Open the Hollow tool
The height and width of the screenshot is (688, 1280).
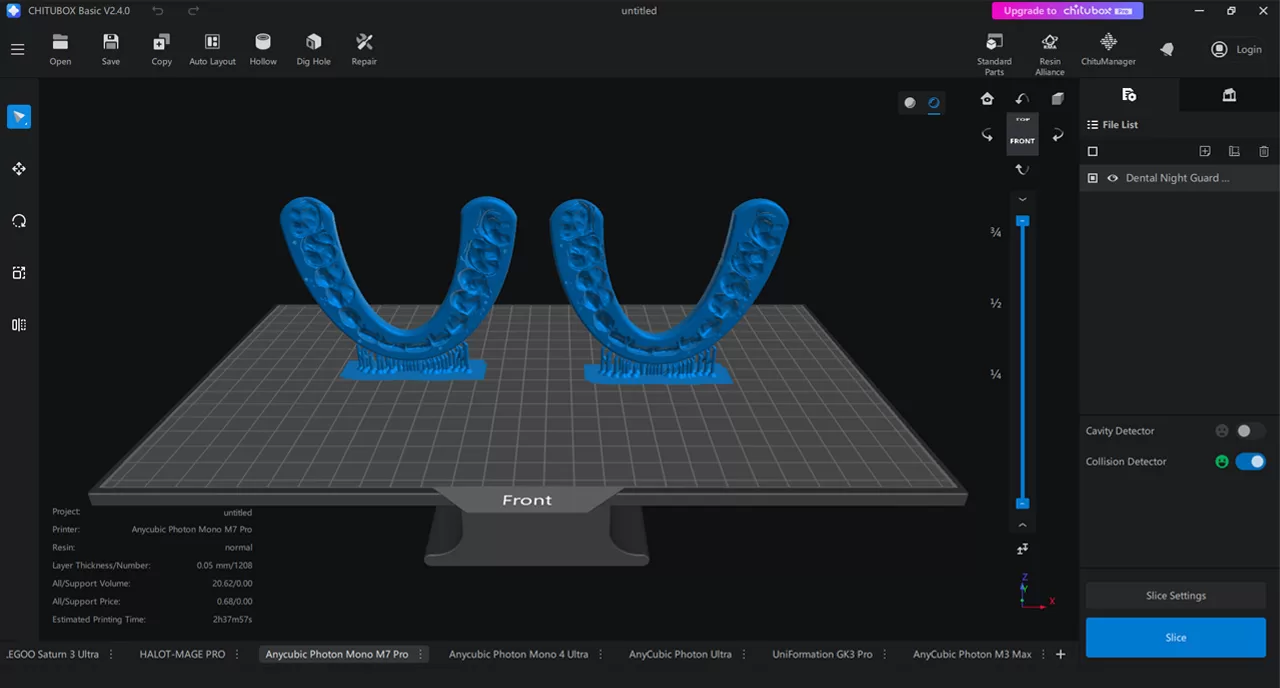263,49
